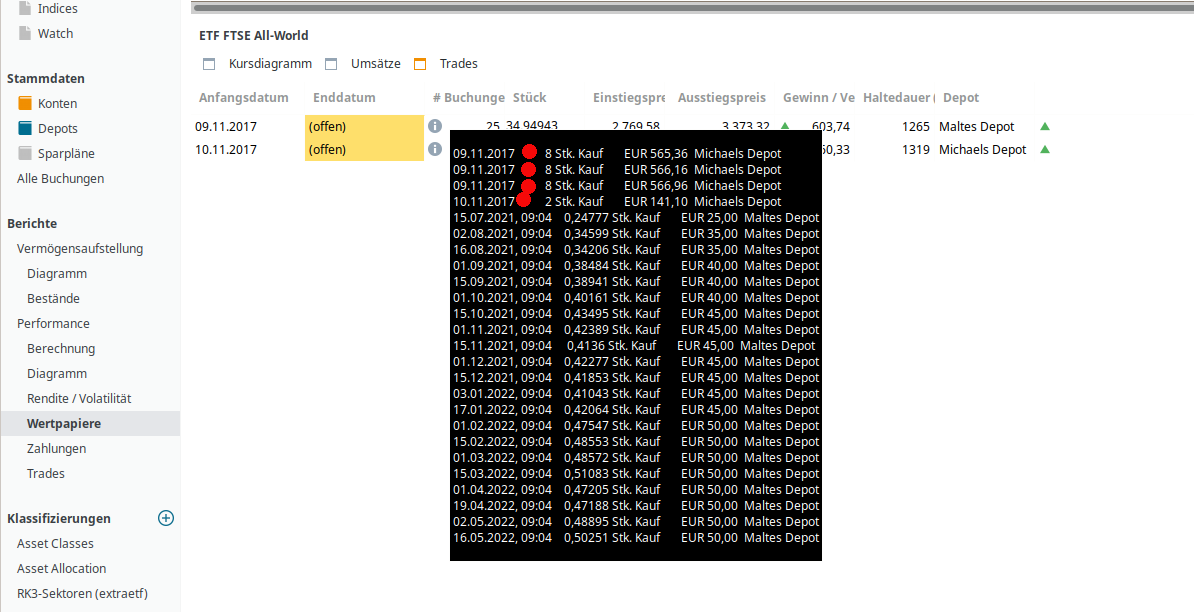Sort by Stück column
This screenshot has height=612, width=1194.
(529, 97)
